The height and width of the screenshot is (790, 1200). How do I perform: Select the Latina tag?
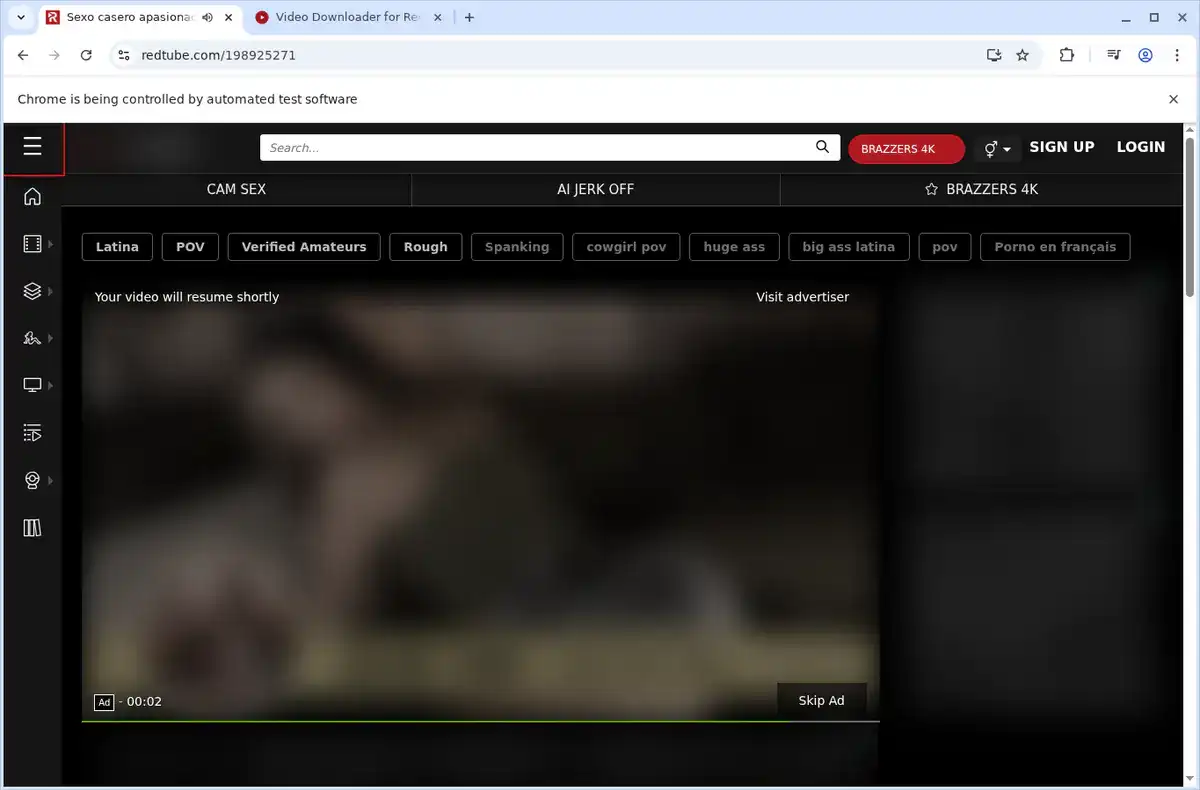(x=117, y=247)
